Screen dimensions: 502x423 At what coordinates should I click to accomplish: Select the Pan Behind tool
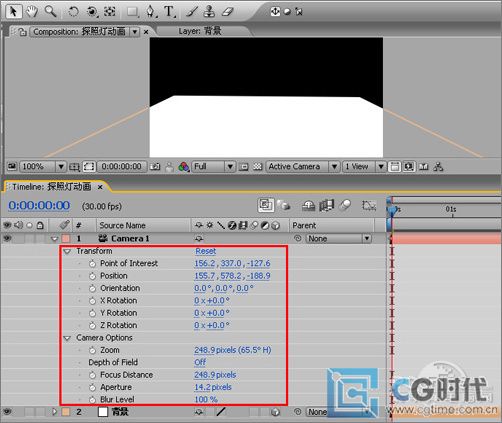109,12
